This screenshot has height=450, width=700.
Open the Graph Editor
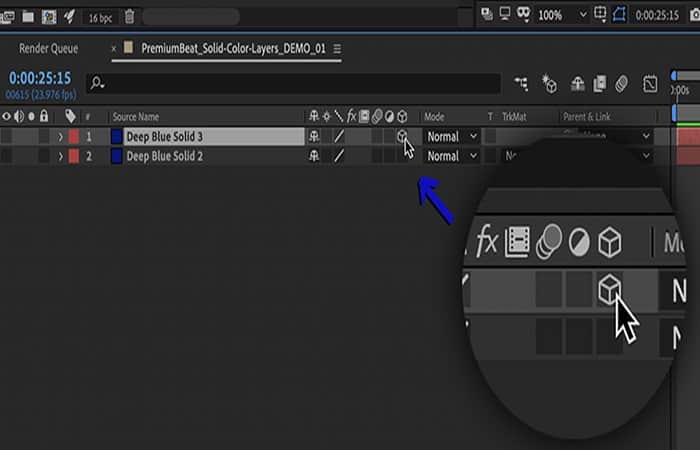click(x=650, y=83)
